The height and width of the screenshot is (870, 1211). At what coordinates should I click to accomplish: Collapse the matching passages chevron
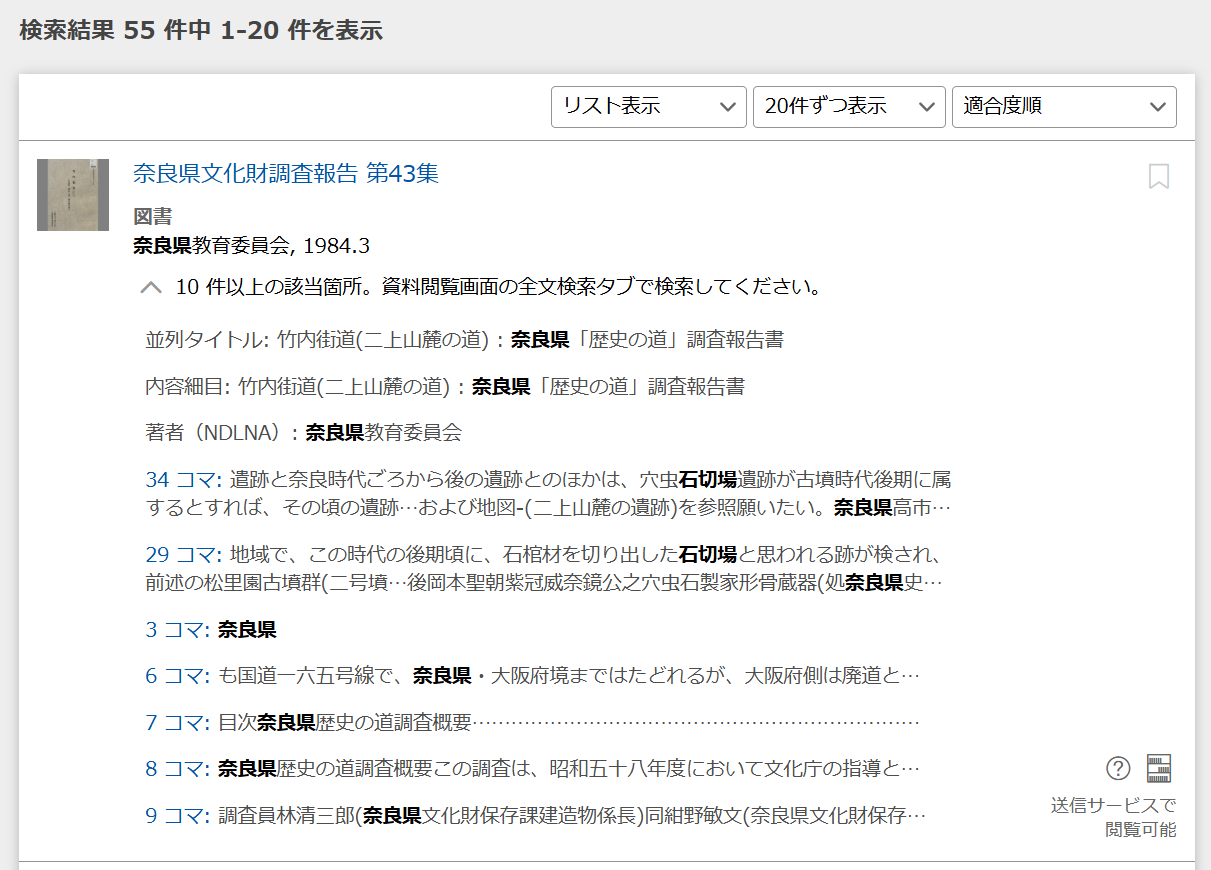tap(151, 288)
